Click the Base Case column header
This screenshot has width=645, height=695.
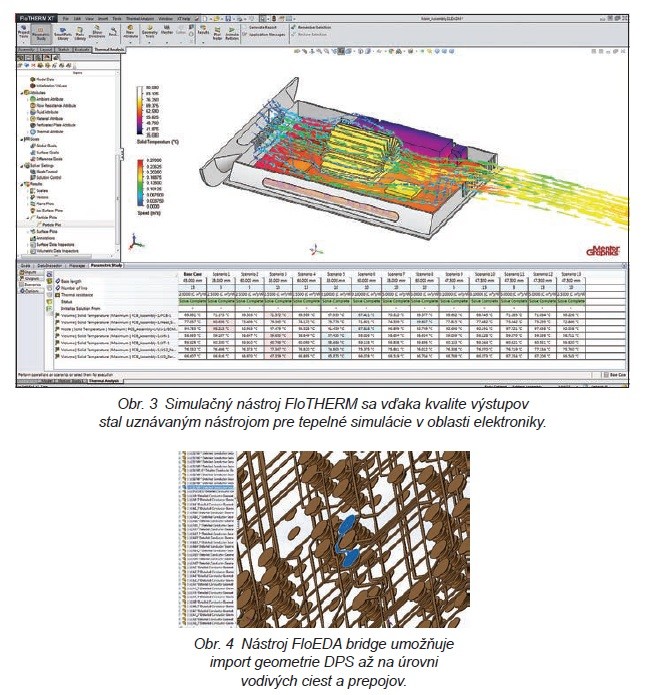point(192,274)
